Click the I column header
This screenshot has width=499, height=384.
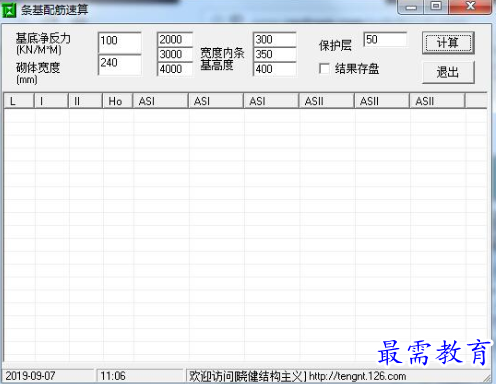pos(51,101)
